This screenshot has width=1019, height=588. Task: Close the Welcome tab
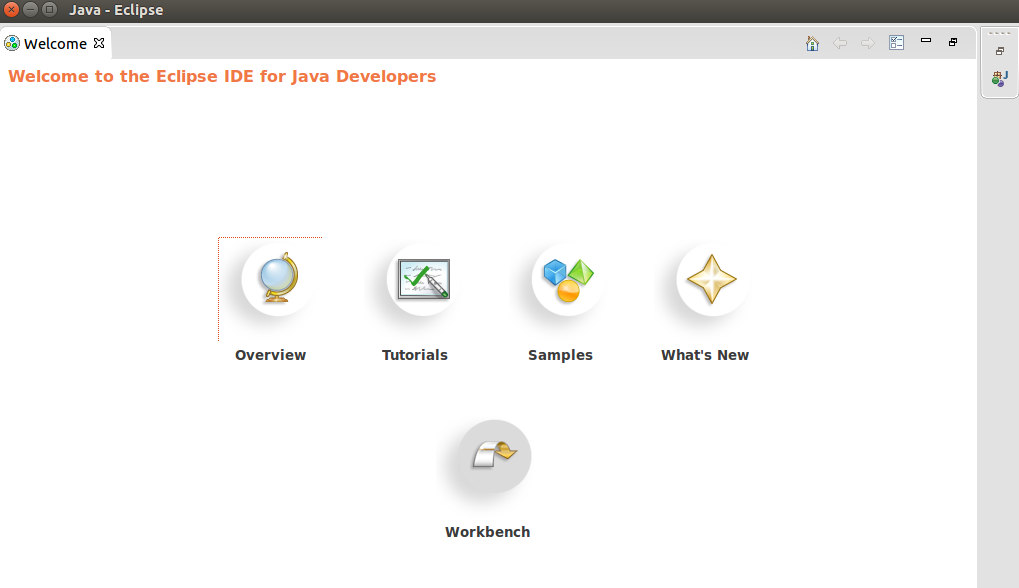click(x=99, y=43)
